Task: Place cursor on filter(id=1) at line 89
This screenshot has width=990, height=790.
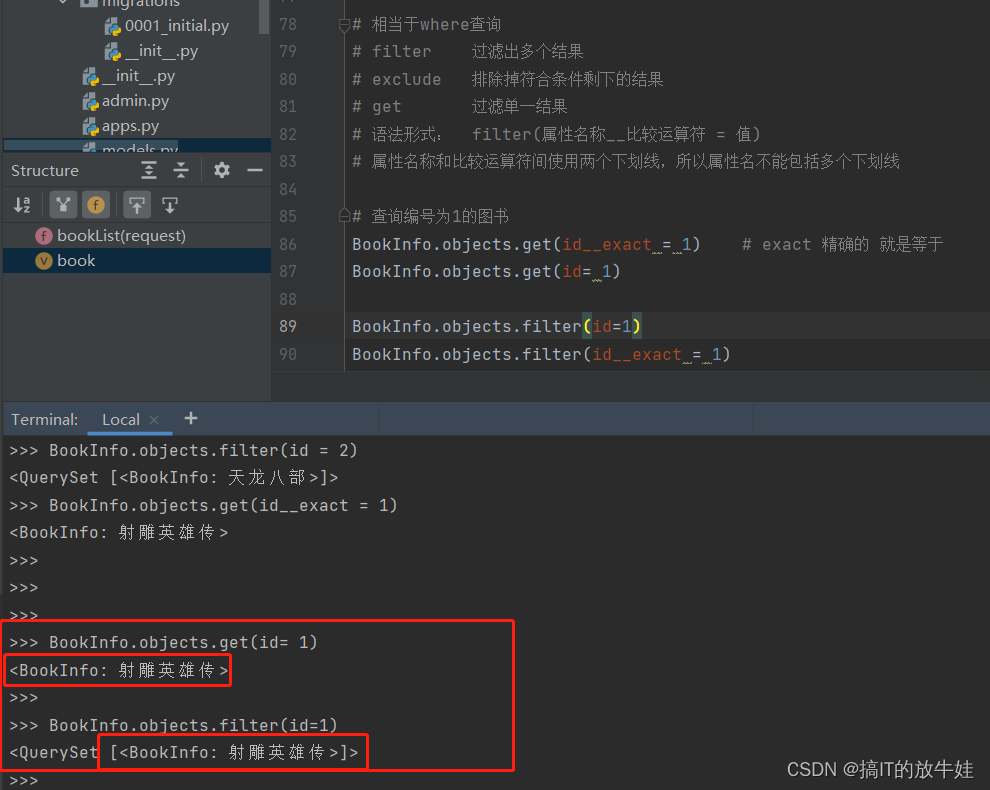Action: (581, 326)
